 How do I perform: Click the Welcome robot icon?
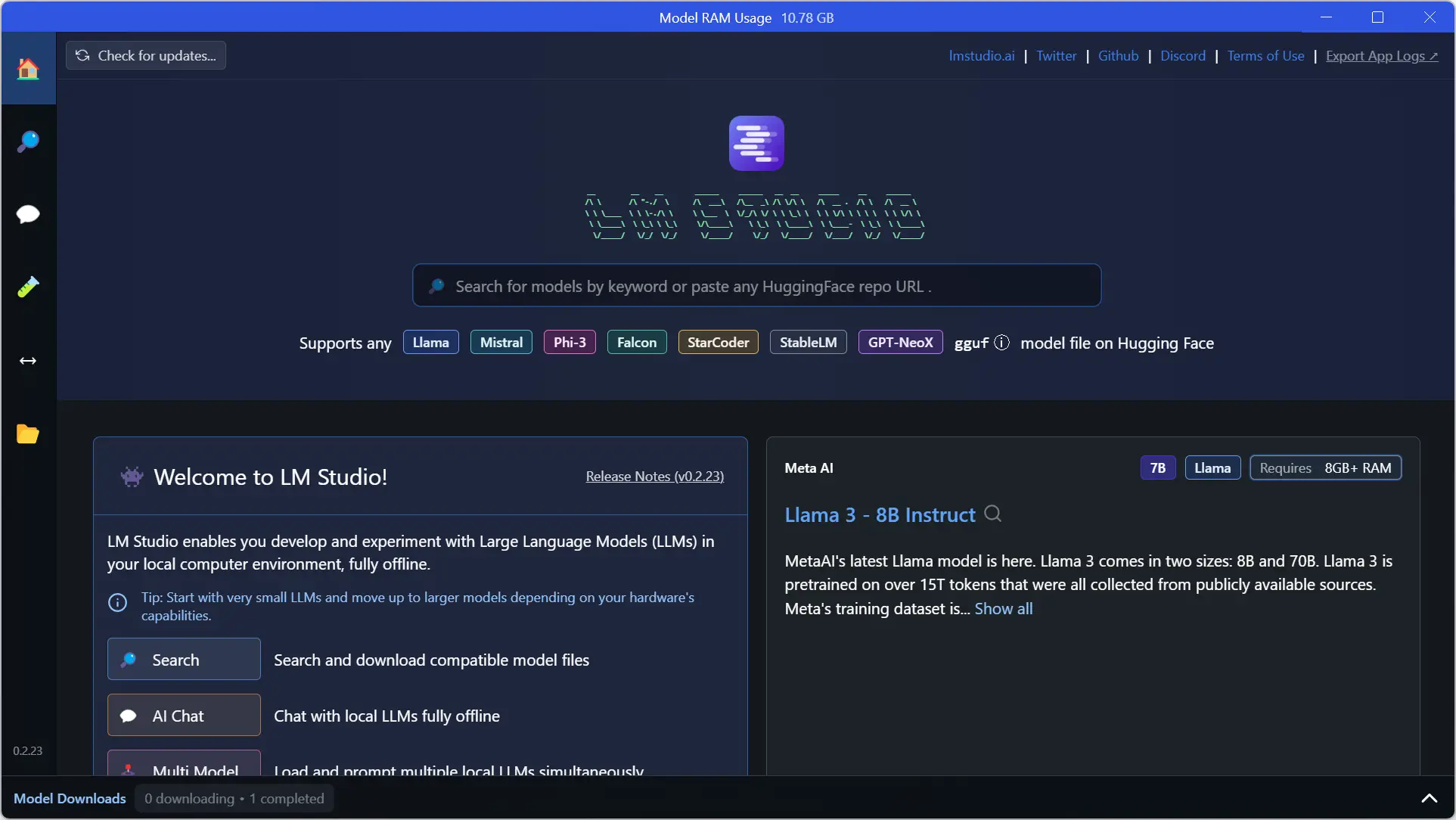pyautogui.click(x=132, y=477)
